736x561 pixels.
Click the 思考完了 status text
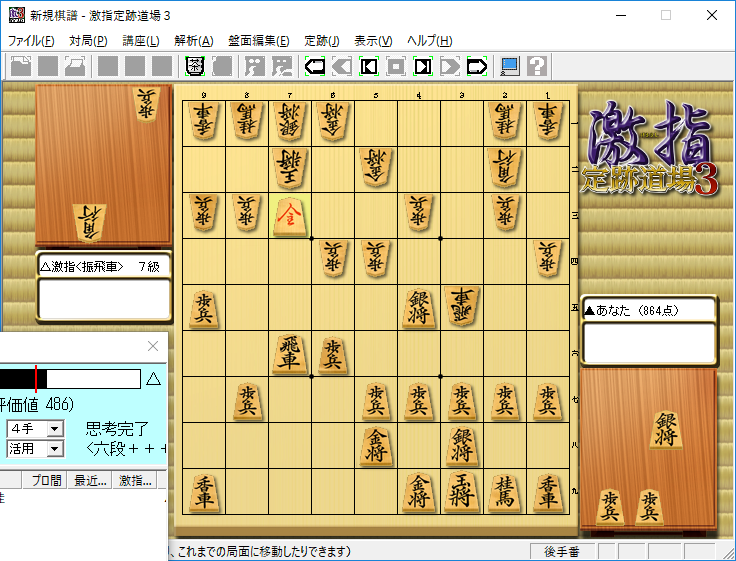tap(117, 429)
